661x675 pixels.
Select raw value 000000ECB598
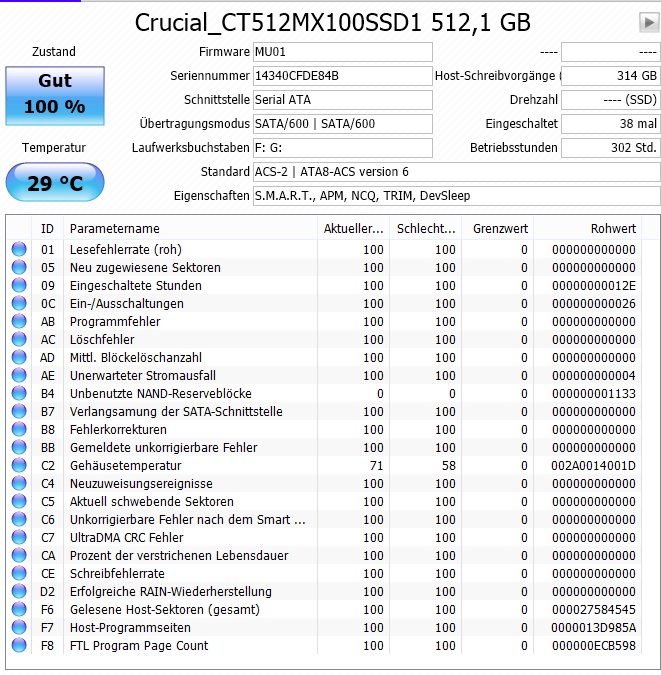pos(594,646)
